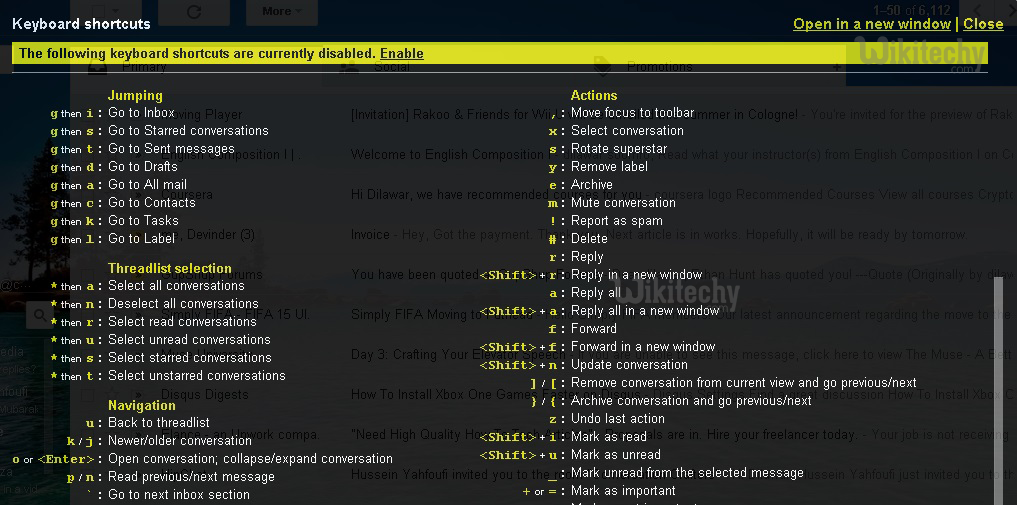Click the inbox icon on Primary tab
1017x505 pixels.
tap(97, 67)
